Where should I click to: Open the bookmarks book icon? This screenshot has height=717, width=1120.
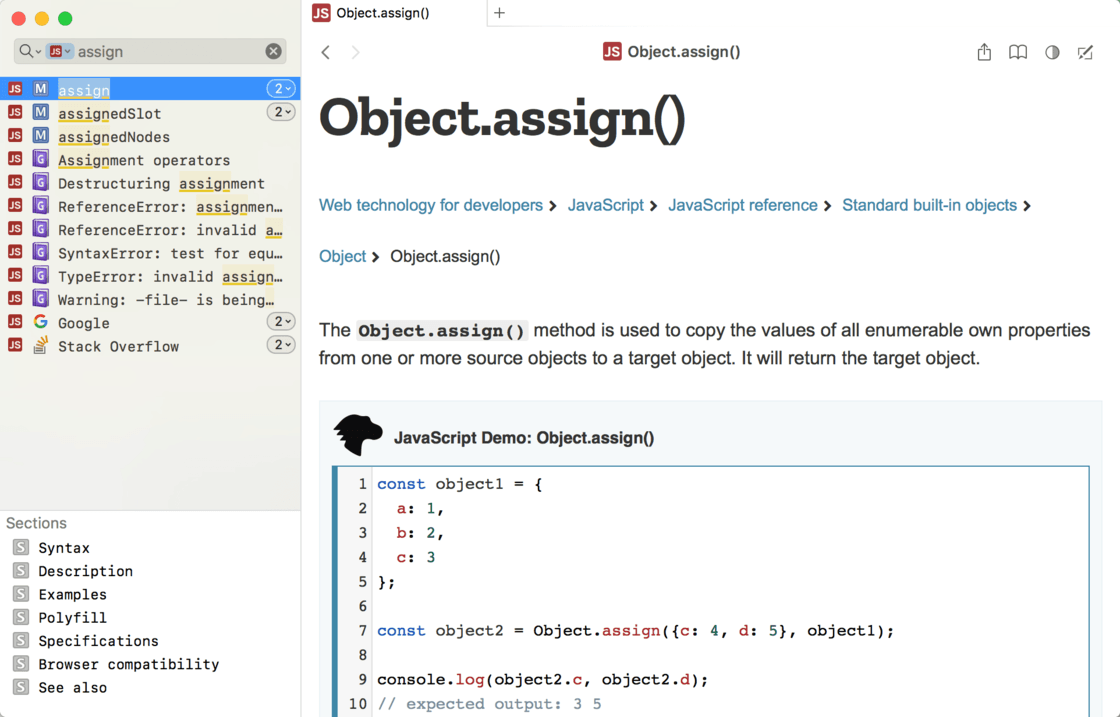1017,52
